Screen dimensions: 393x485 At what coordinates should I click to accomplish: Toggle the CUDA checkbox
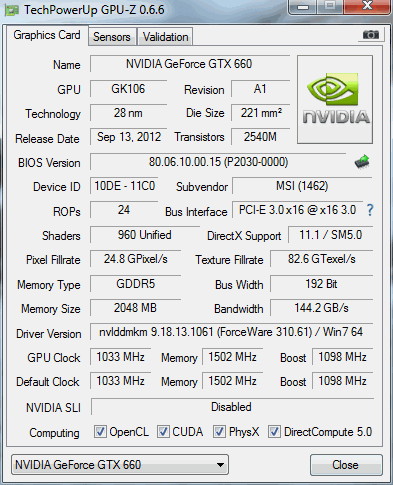pos(163,432)
